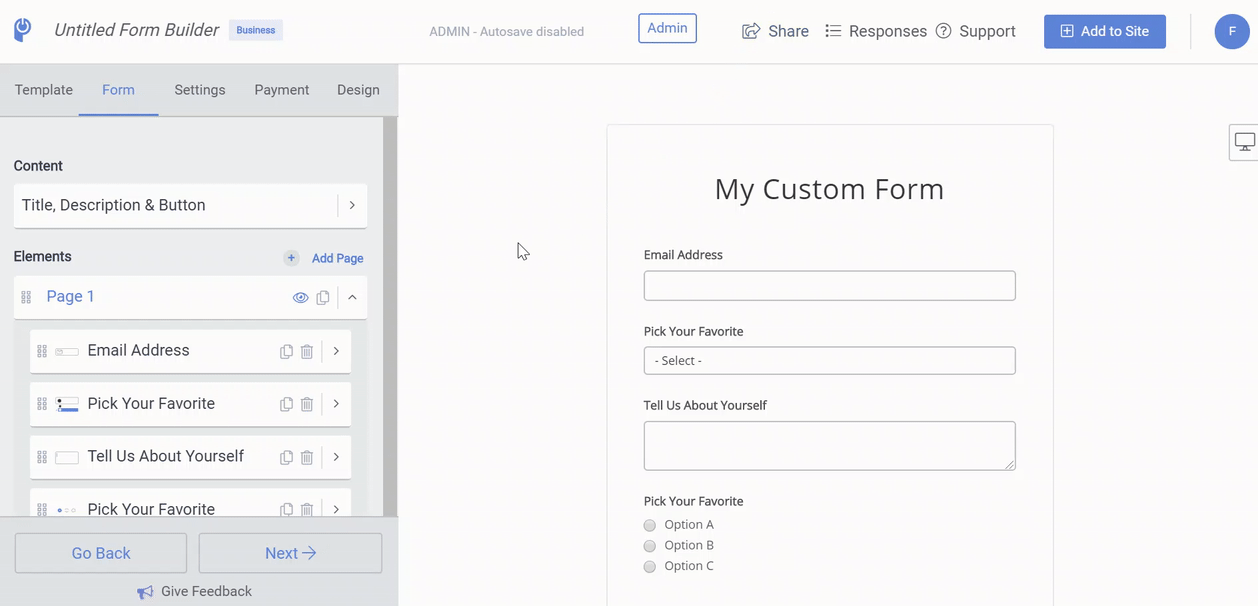Open the - Select - dropdown in form preview

click(x=830, y=360)
